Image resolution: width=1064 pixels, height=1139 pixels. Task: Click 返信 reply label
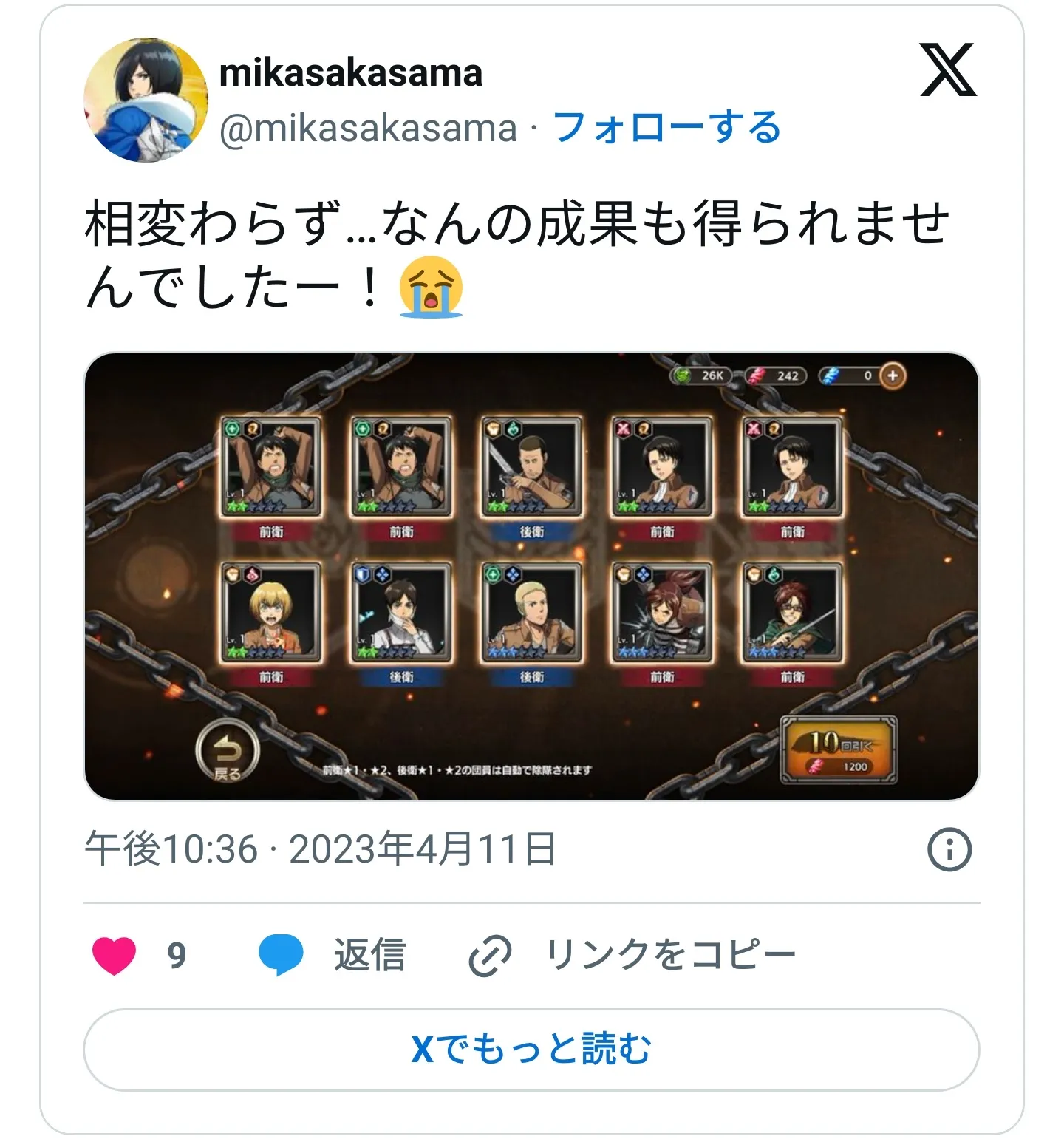coord(370,955)
